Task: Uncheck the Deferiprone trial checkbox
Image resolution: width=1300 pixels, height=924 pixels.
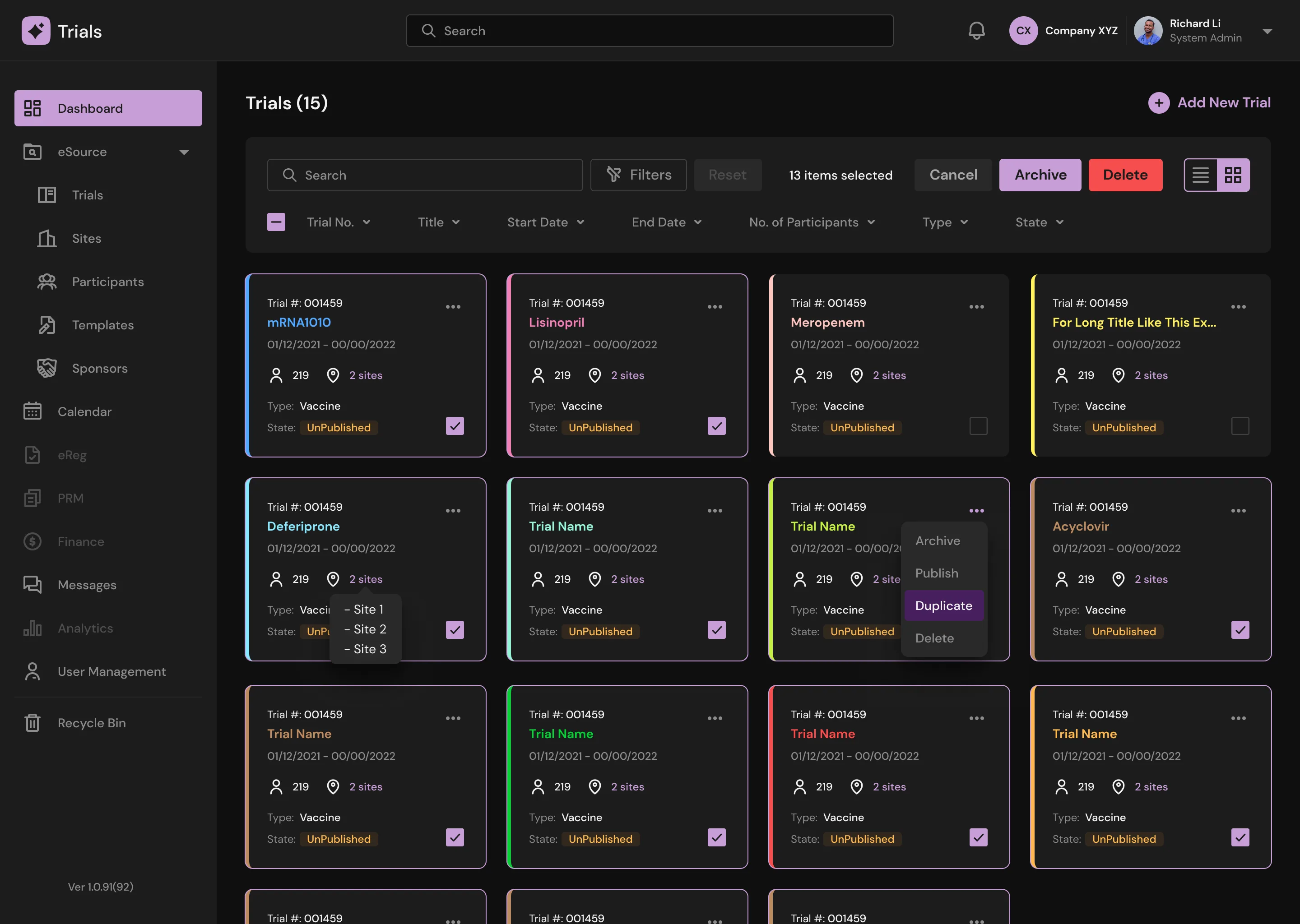Action: (x=455, y=630)
